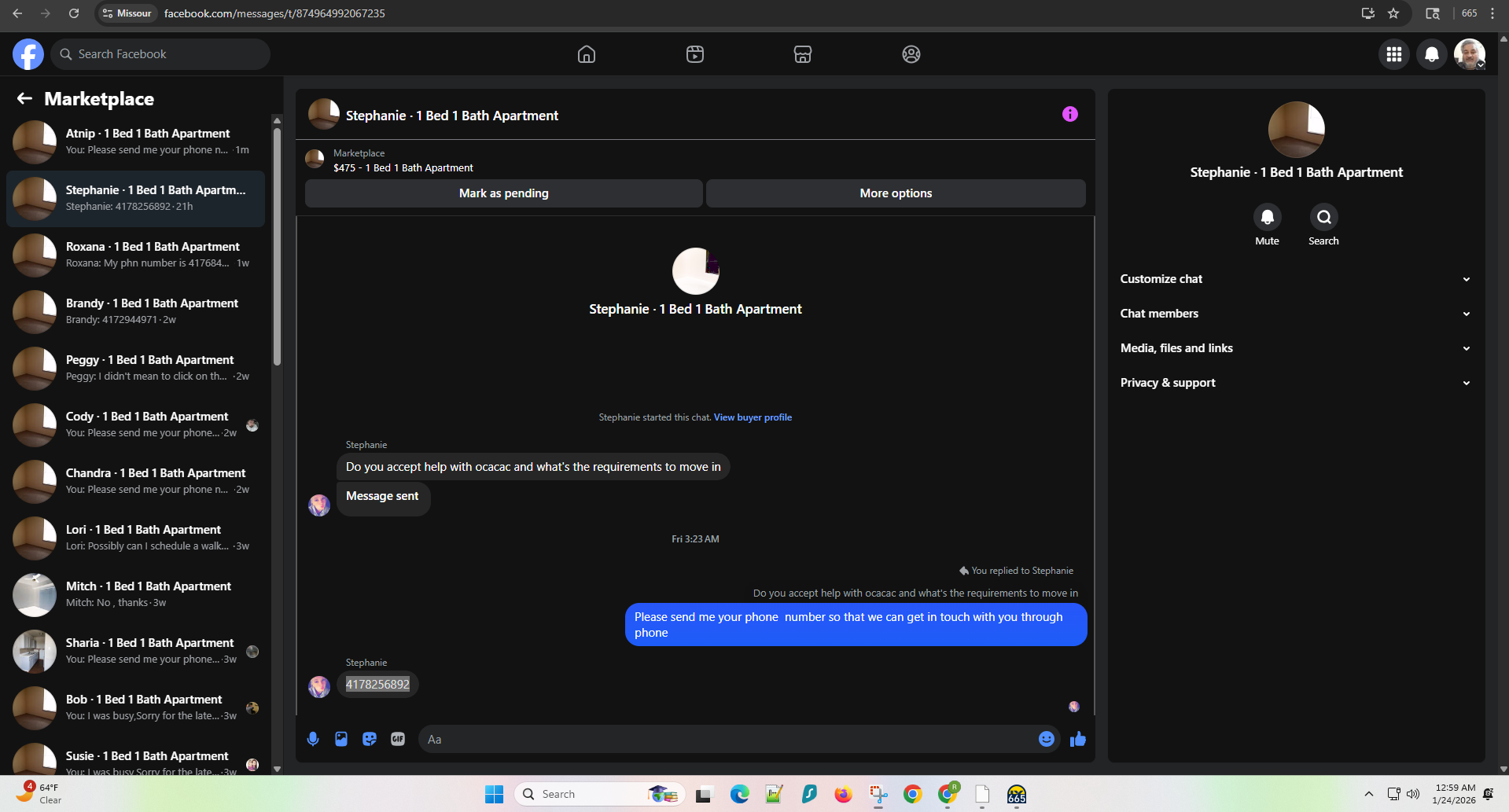Image resolution: width=1509 pixels, height=812 pixels.
Task: Attach a photo file icon
Action: point(341,739)
